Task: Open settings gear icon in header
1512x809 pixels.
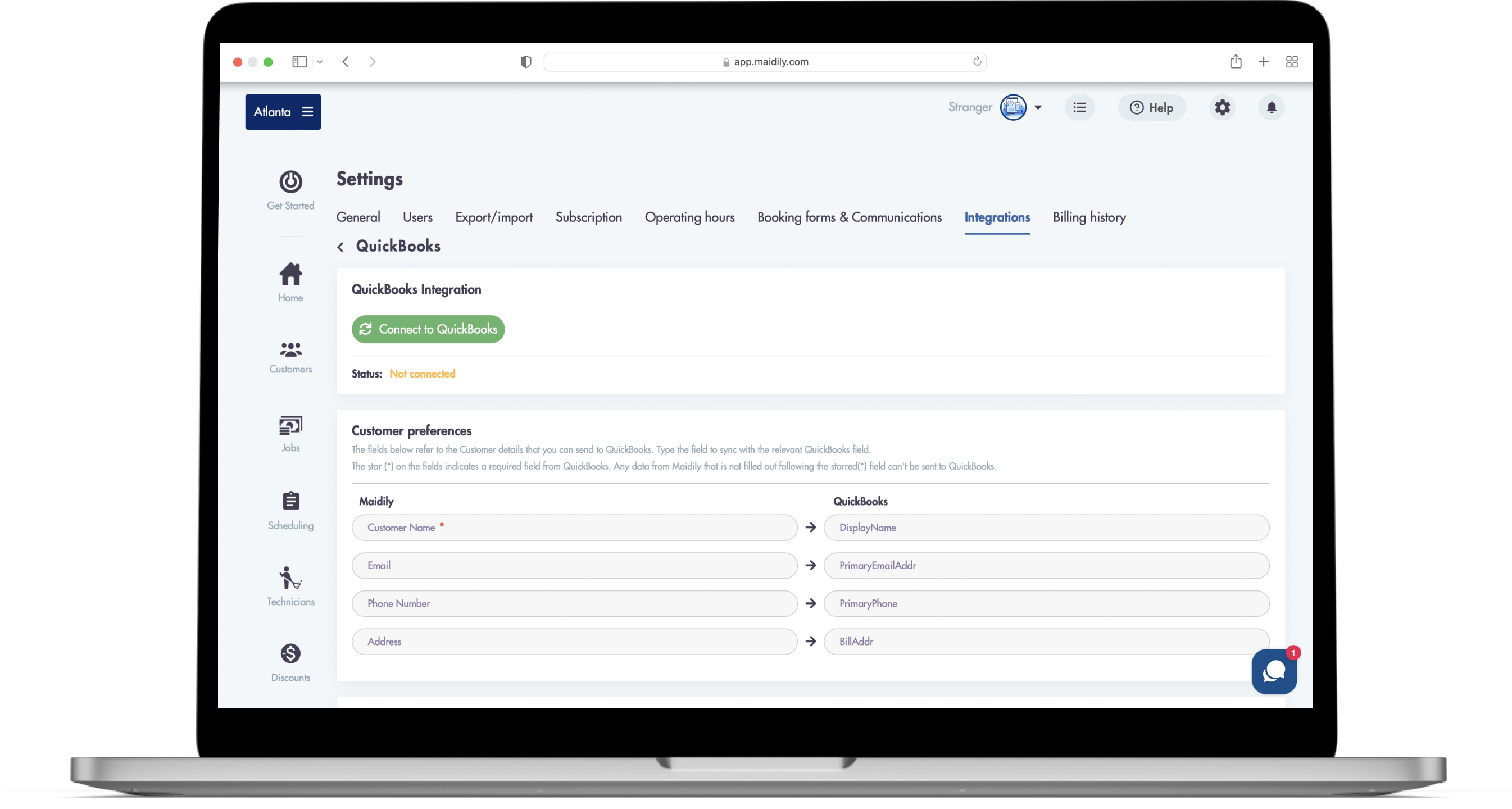Action: point(1222,108)
